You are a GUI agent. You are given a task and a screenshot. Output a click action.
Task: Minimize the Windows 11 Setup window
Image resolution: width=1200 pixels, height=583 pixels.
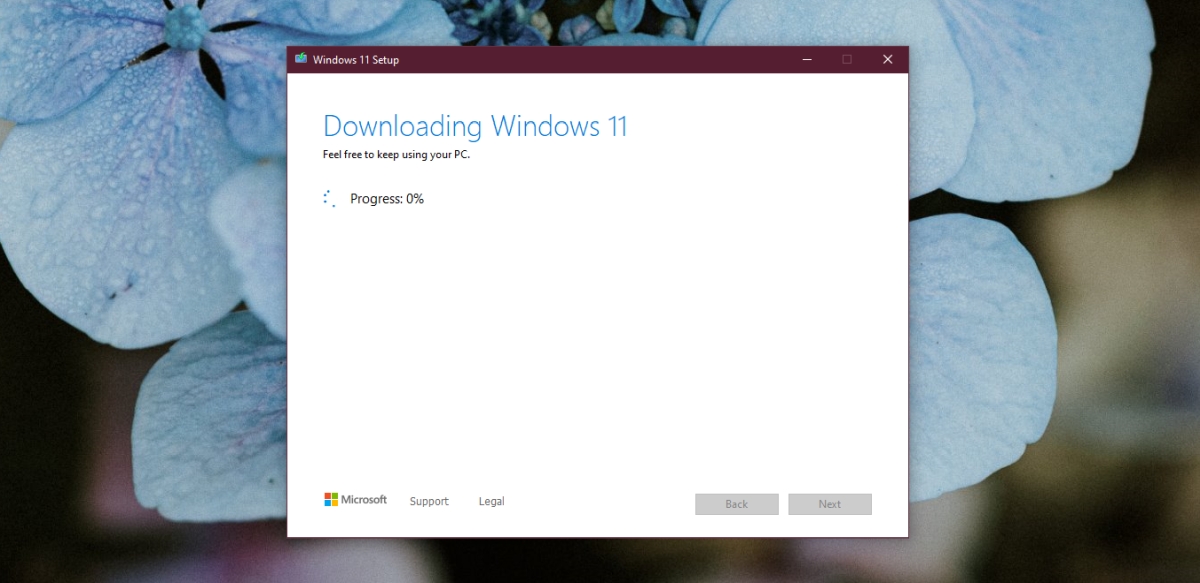[807, 59]
